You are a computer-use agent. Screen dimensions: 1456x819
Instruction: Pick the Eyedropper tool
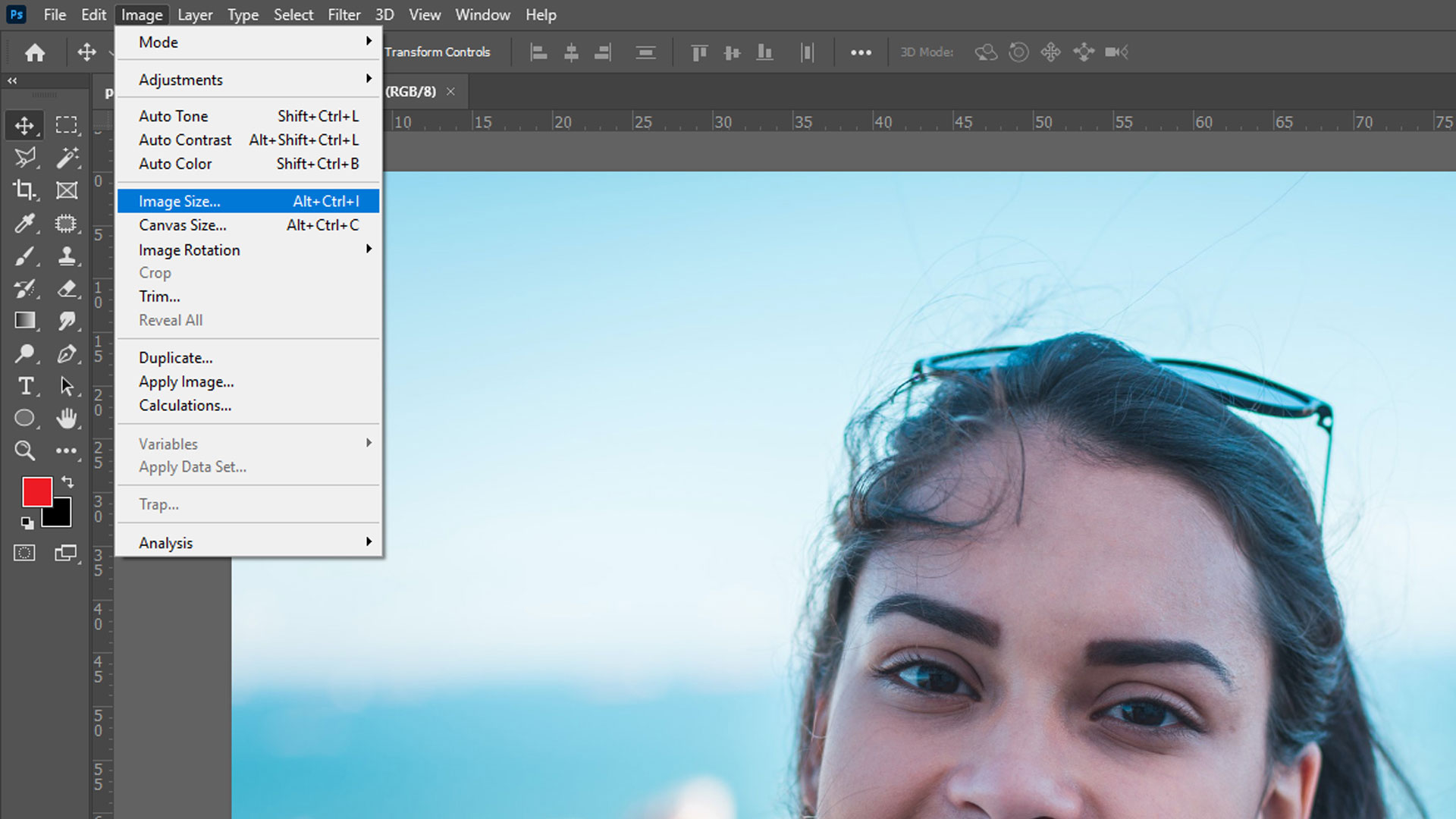(25, 224)
